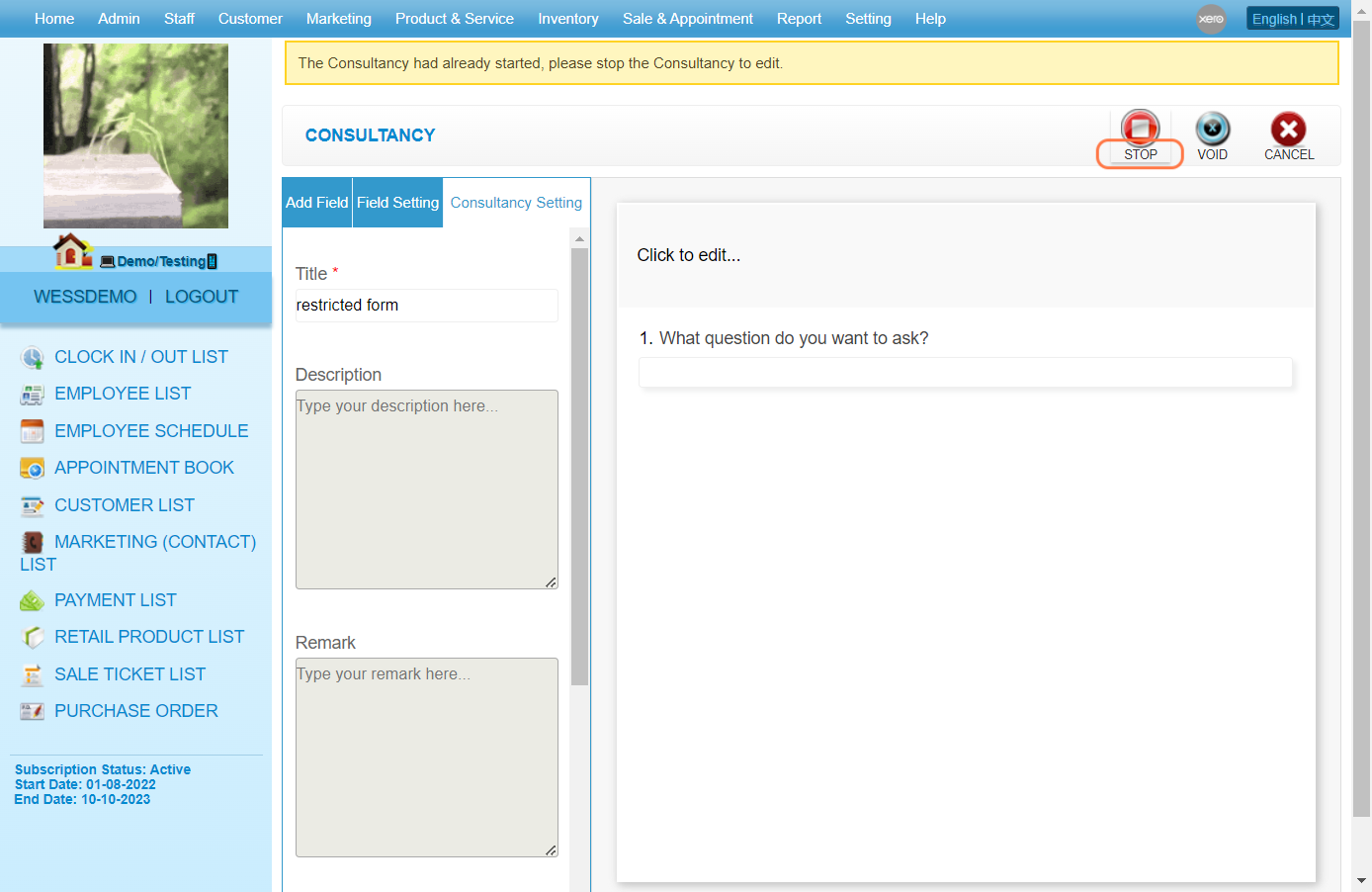1372x892 pixels.
Task: Click the 'Click to edit...' form header
Action: (x=689, y=255)
